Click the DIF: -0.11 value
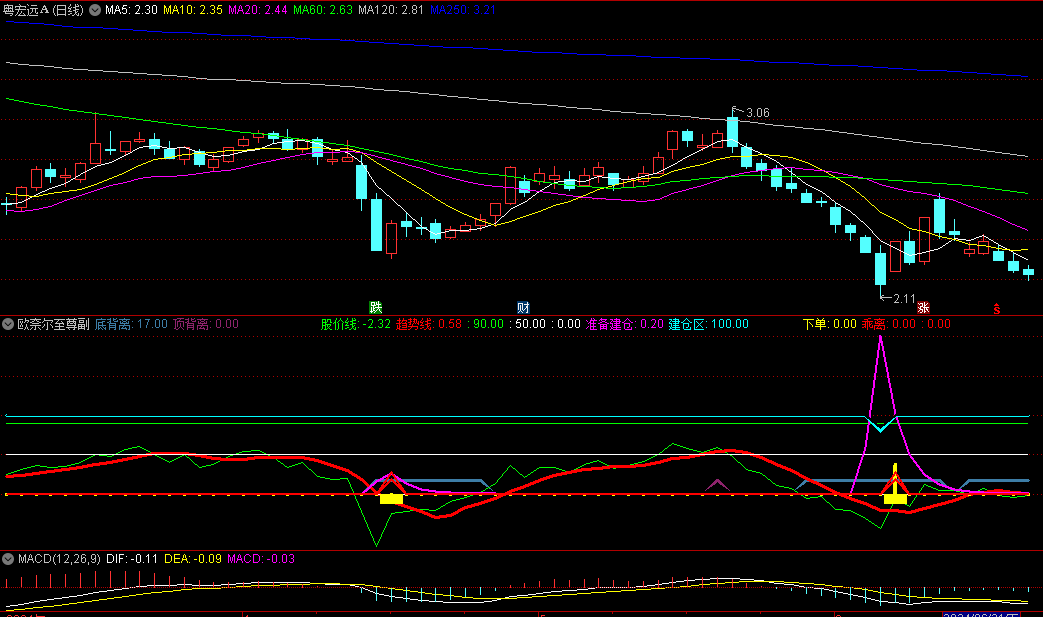The width and height of the screenshot is (1043, 617). 132,559
